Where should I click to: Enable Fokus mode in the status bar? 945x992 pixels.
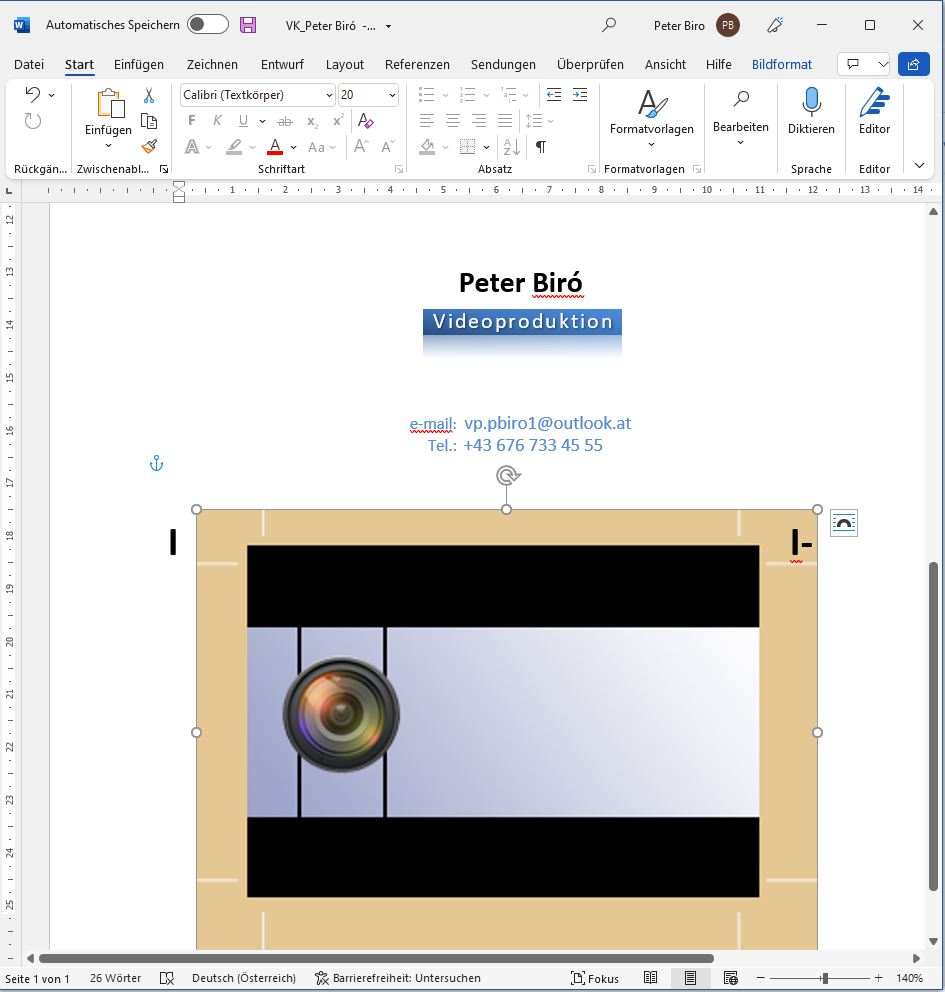pyautogui.click(x=594, y=978)
